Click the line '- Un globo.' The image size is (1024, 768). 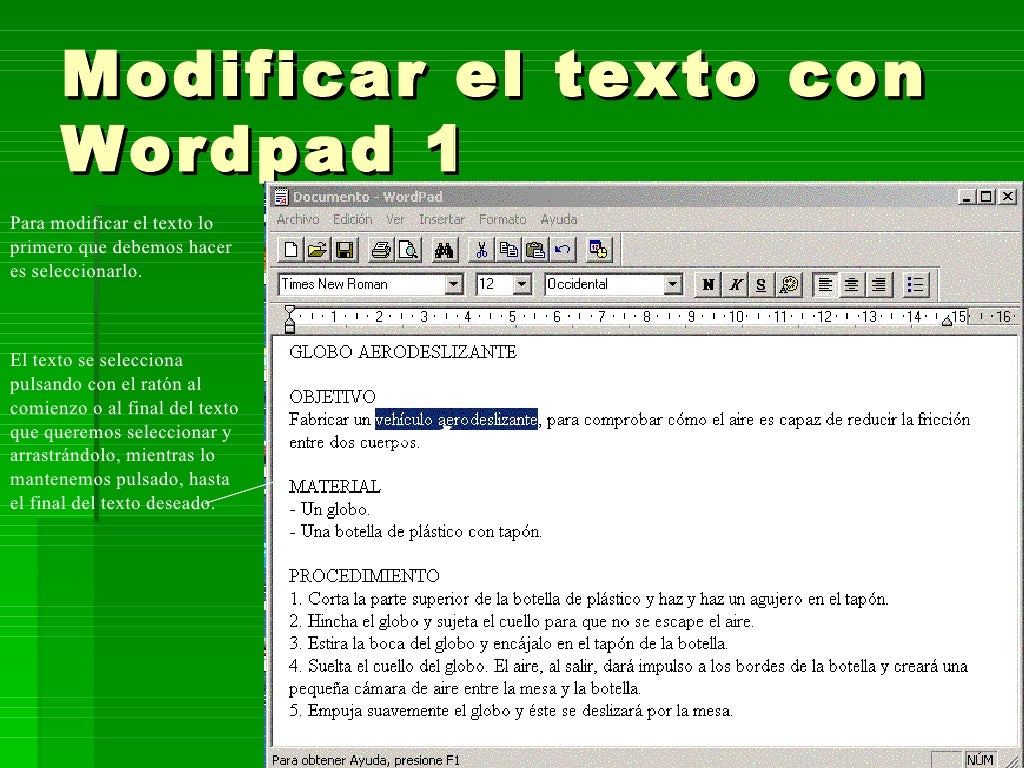[329, 509]
